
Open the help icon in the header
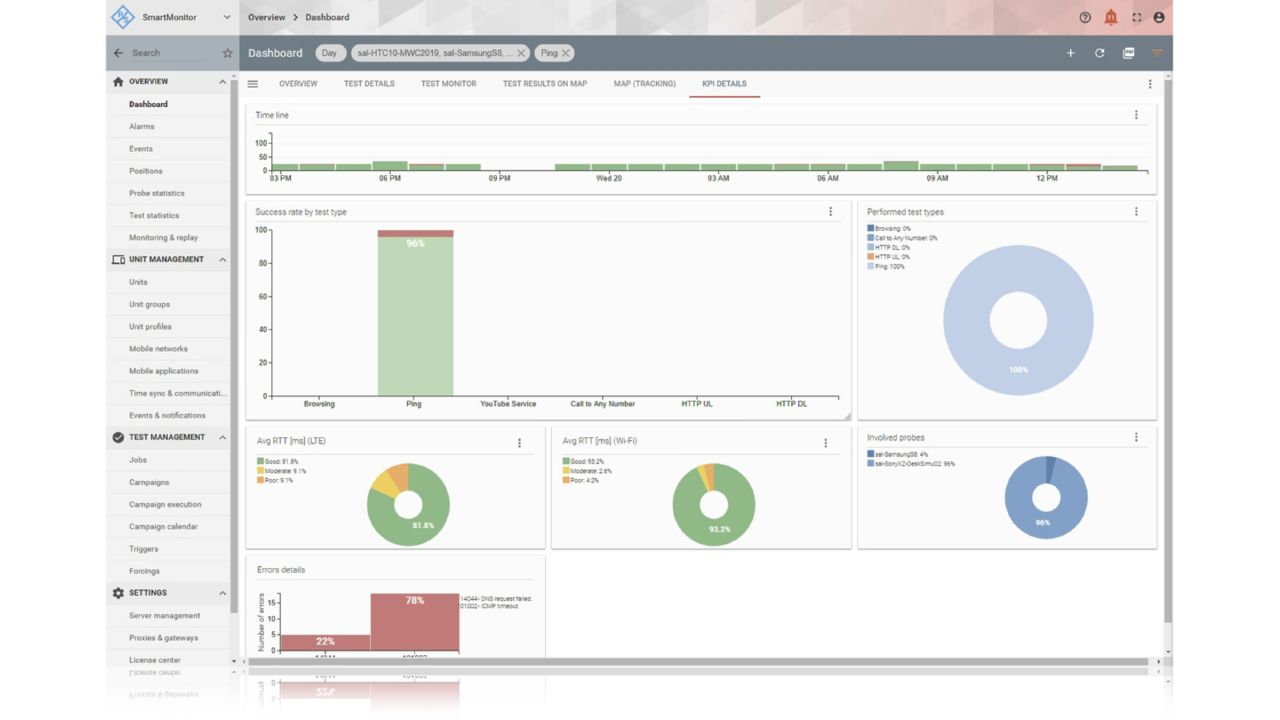pos(1085,18)
